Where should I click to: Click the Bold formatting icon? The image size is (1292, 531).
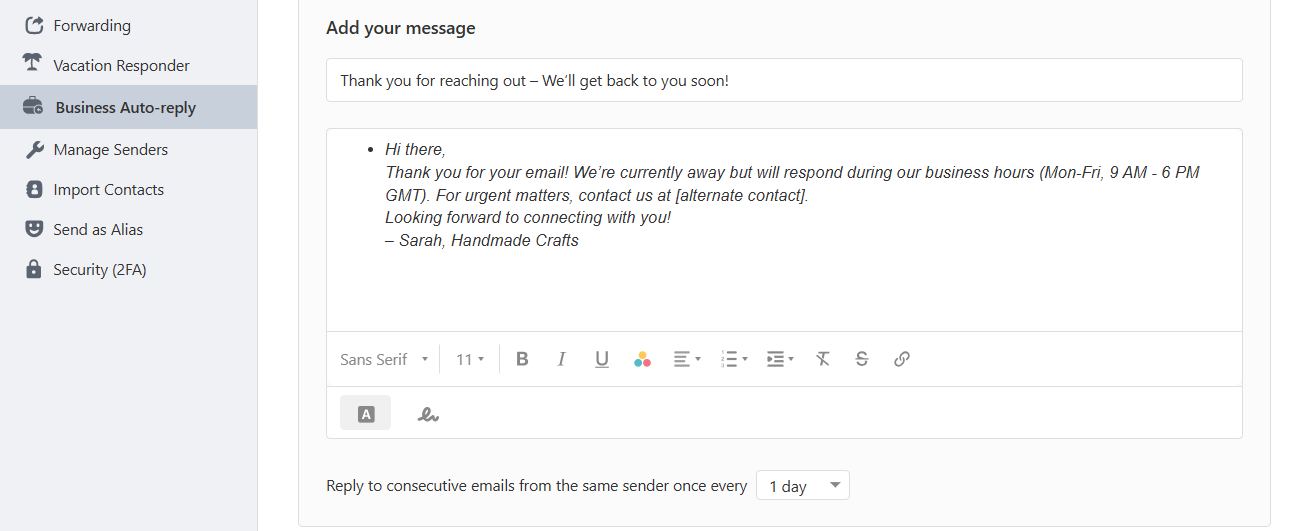522,359
